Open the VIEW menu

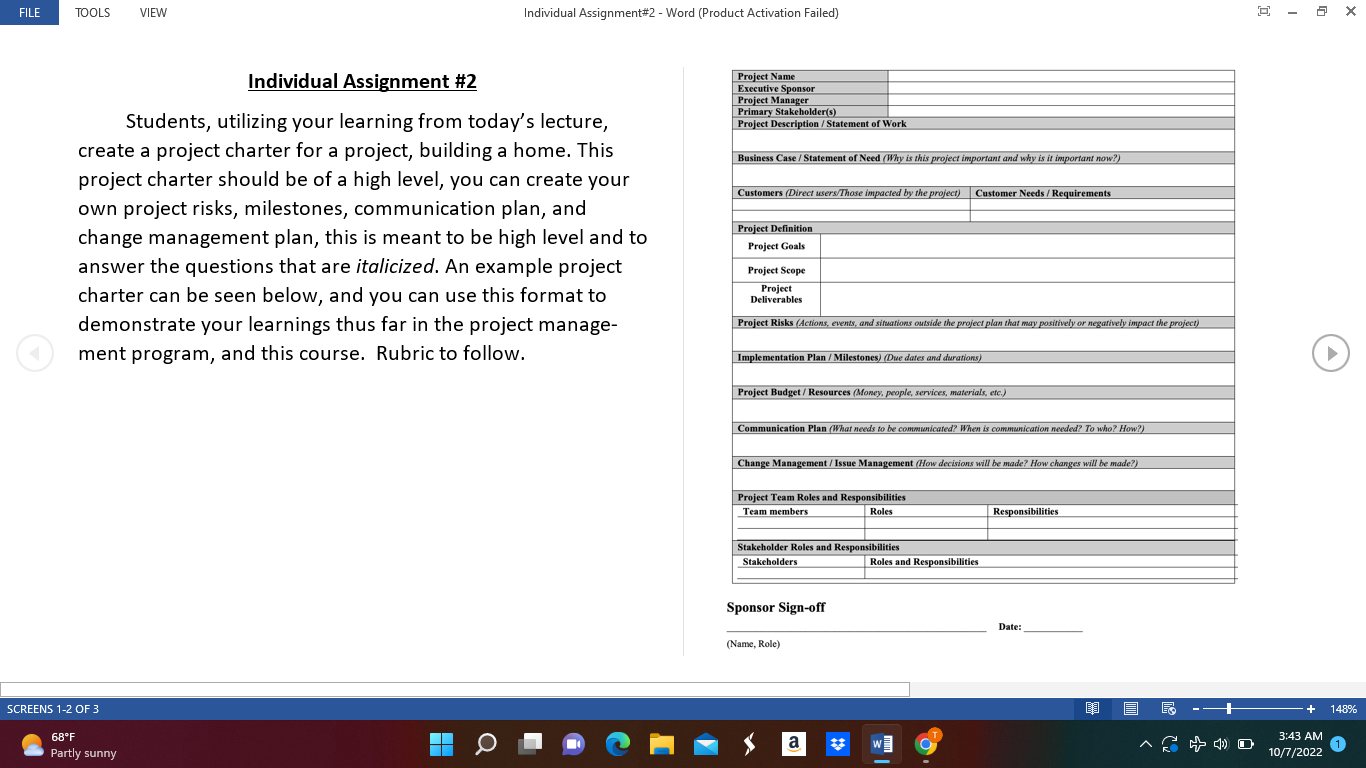point(152,12)
